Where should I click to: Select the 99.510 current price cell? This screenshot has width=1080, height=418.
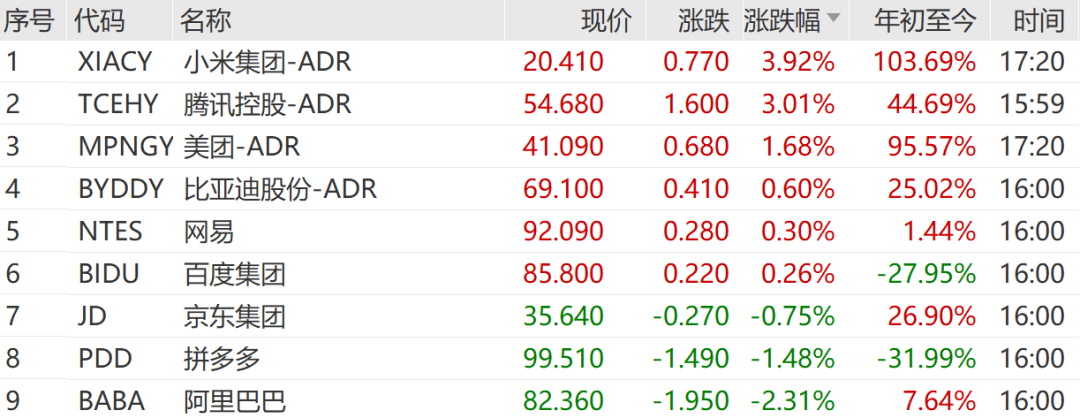tap(563, 359)
